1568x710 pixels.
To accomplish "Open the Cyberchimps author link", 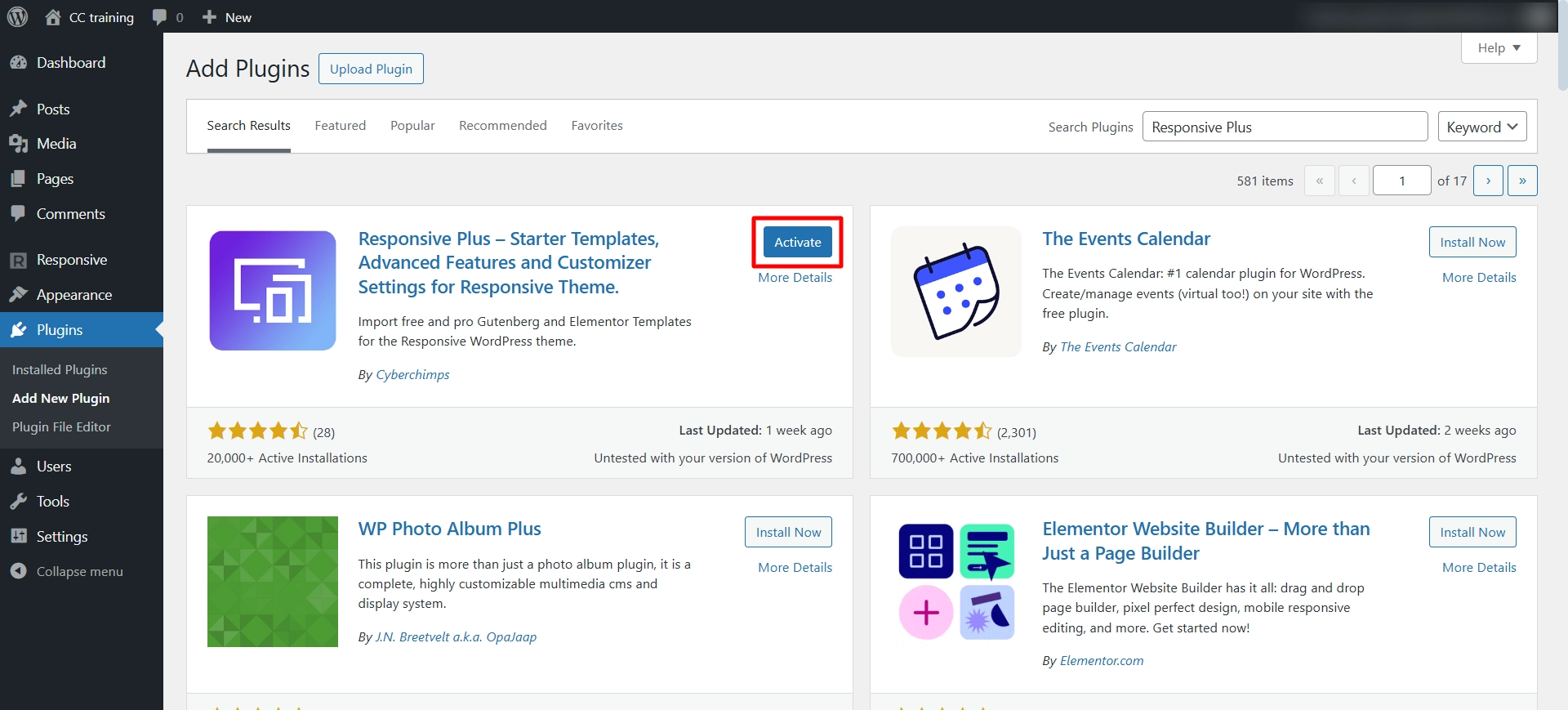I will point(412,375).
